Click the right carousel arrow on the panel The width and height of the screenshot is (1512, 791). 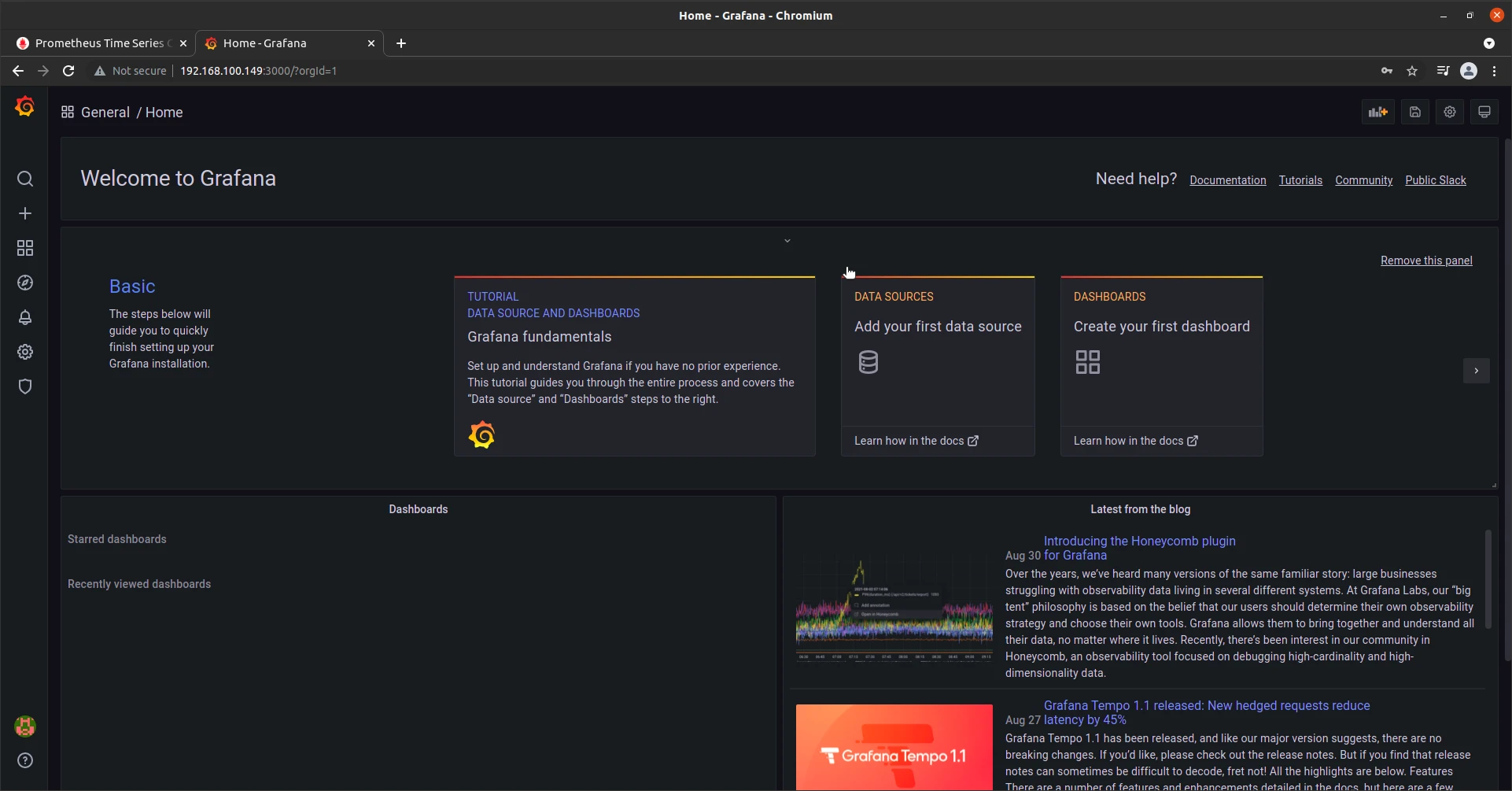coord(1477,370)
